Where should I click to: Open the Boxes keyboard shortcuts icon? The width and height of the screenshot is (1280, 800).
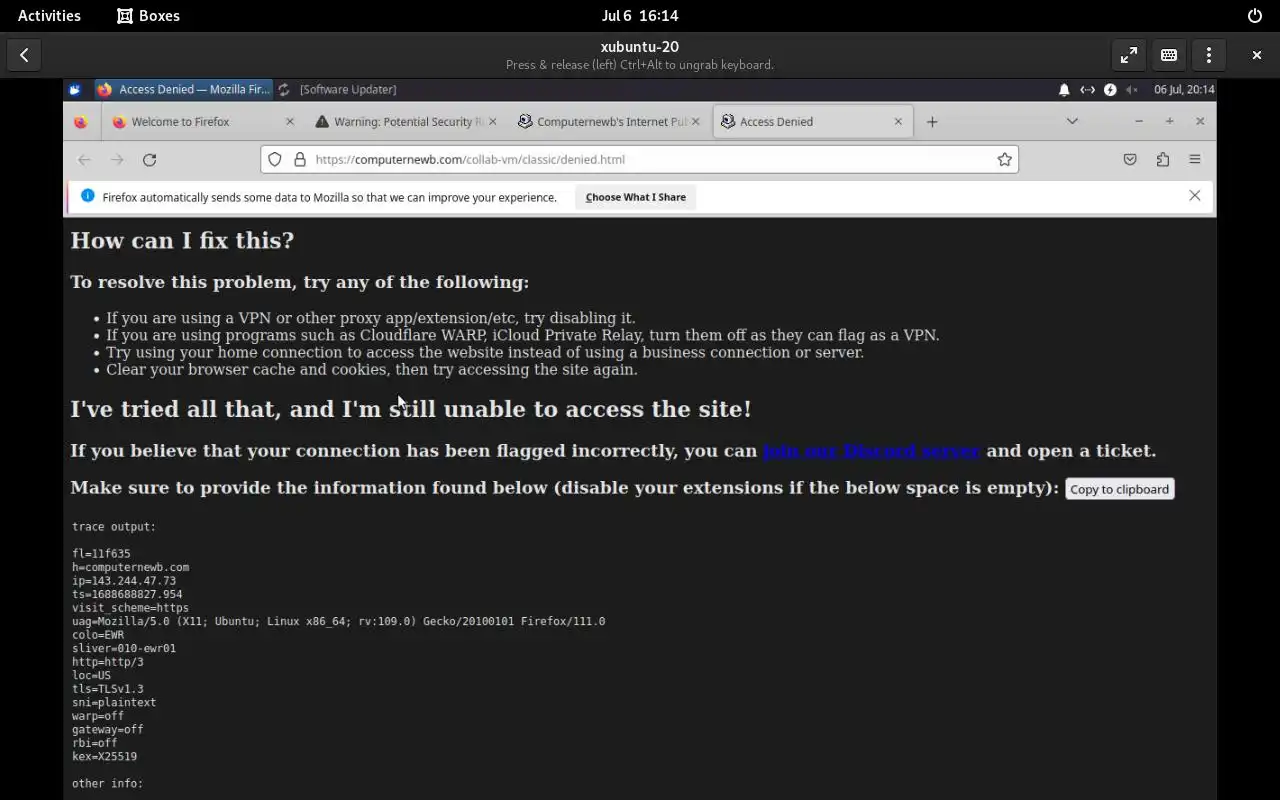point(1168,55)
